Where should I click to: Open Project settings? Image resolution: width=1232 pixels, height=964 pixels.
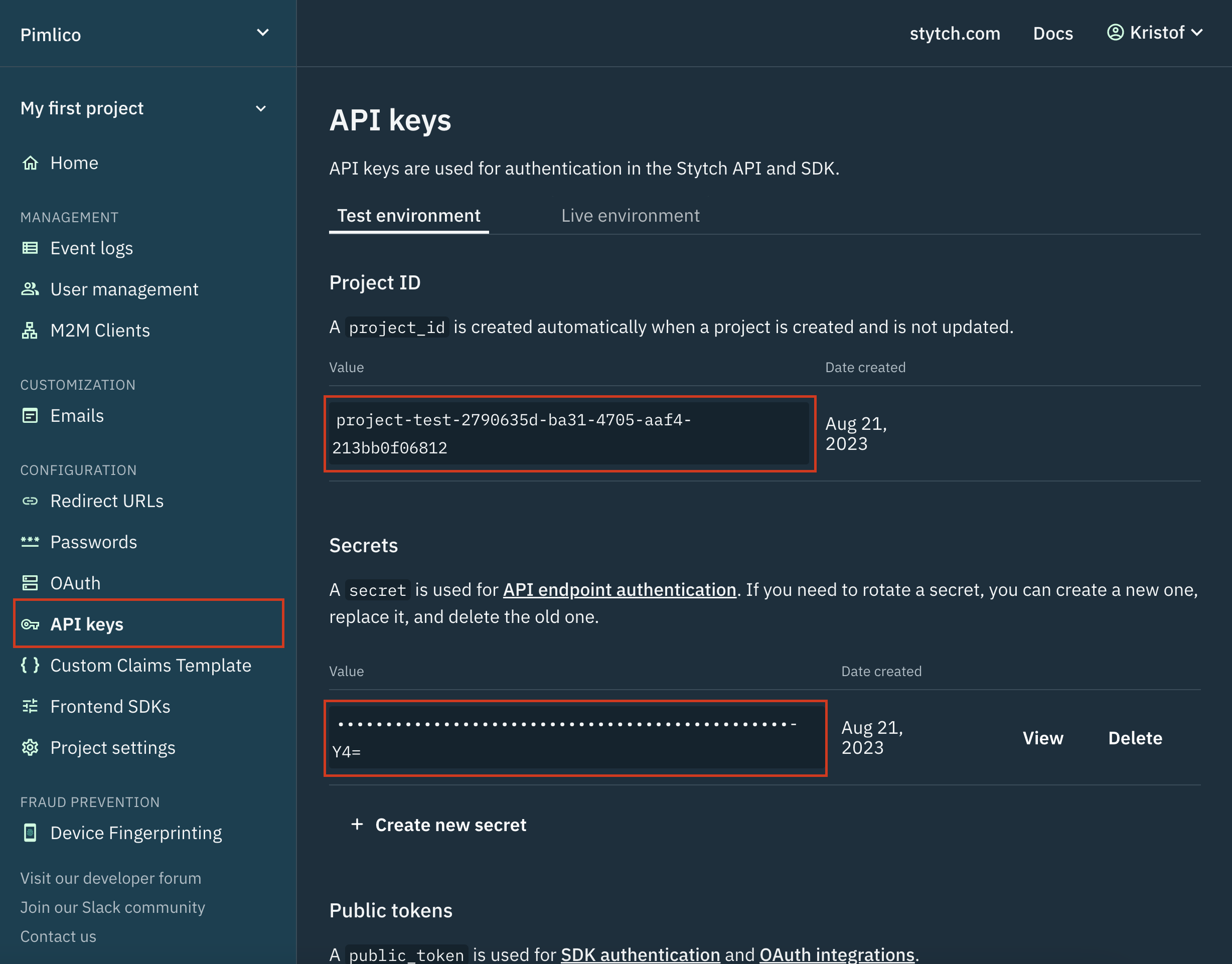tap(112, 747)
